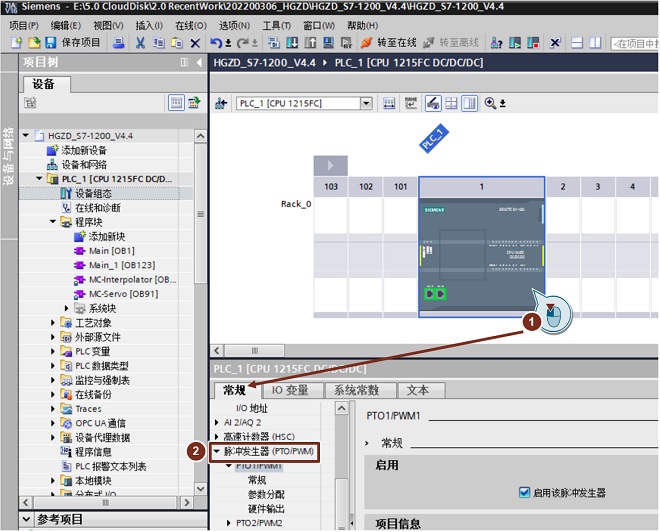
Task: Expand 高速计数器 (HSC) node
Action: pyautogui.click(x=217, y=437)
